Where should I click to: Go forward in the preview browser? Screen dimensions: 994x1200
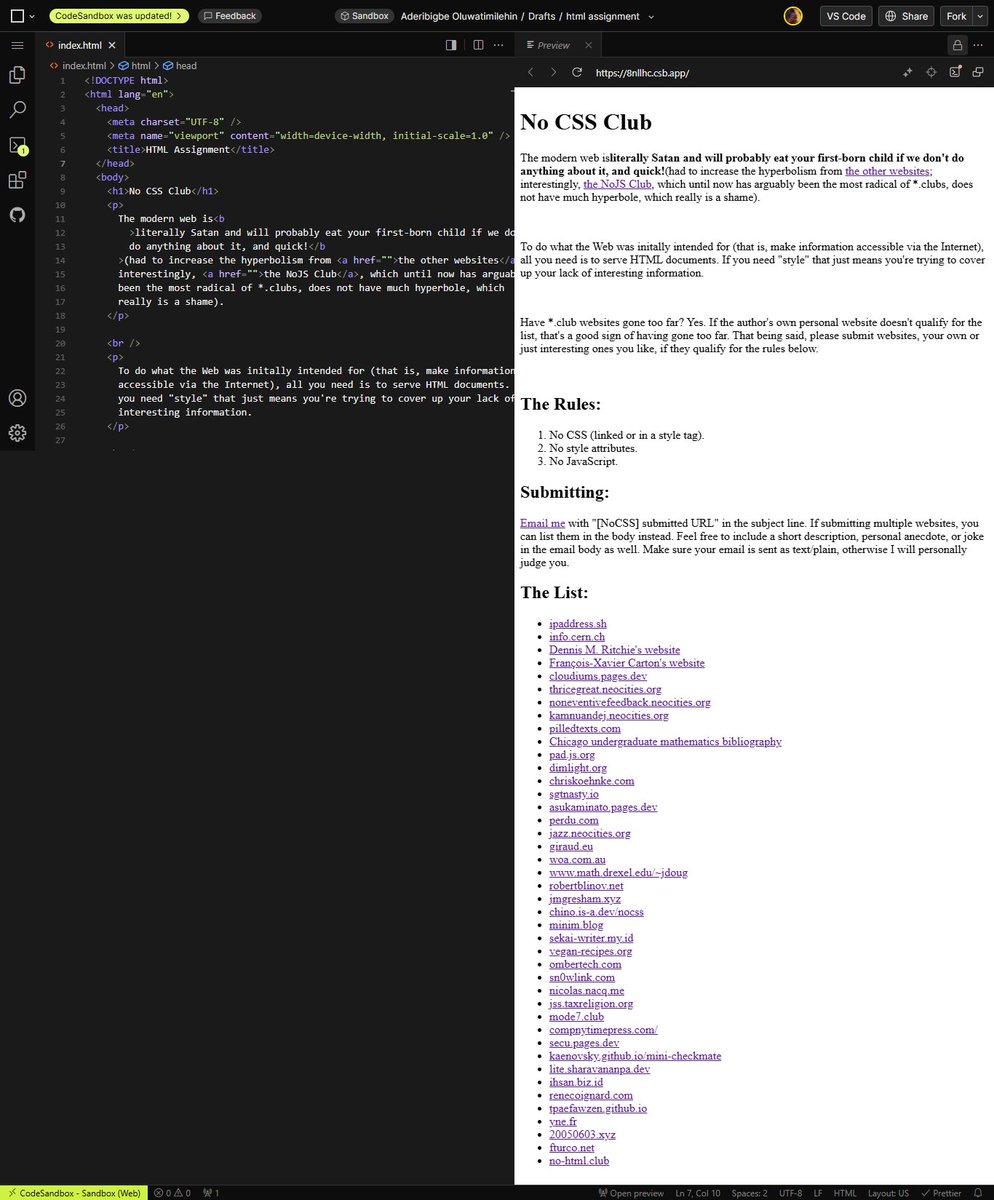pyautogui.click(x=554, y=73)
